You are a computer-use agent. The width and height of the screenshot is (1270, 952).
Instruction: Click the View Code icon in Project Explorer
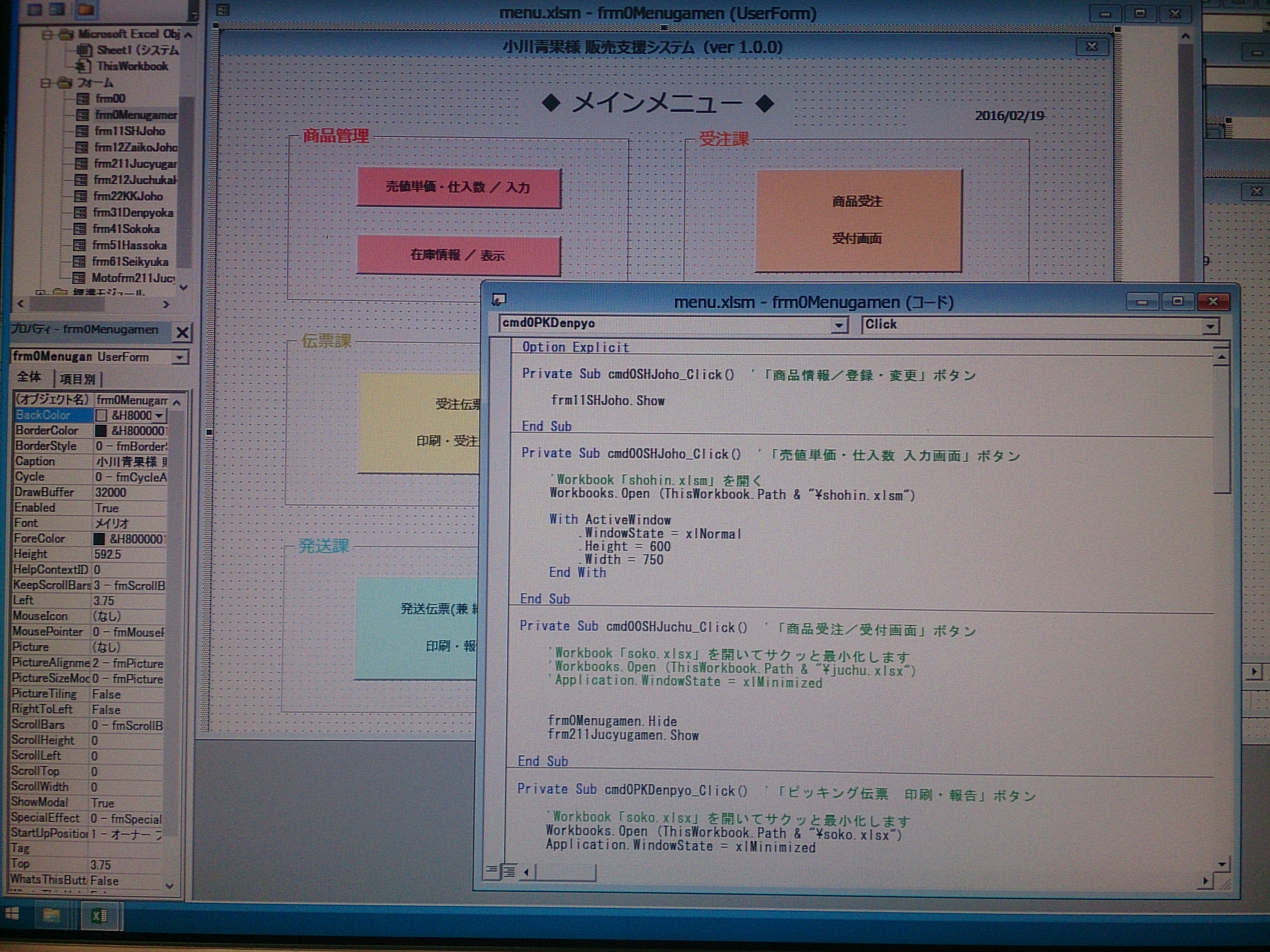pyautogui.click(x=35, y=9)
